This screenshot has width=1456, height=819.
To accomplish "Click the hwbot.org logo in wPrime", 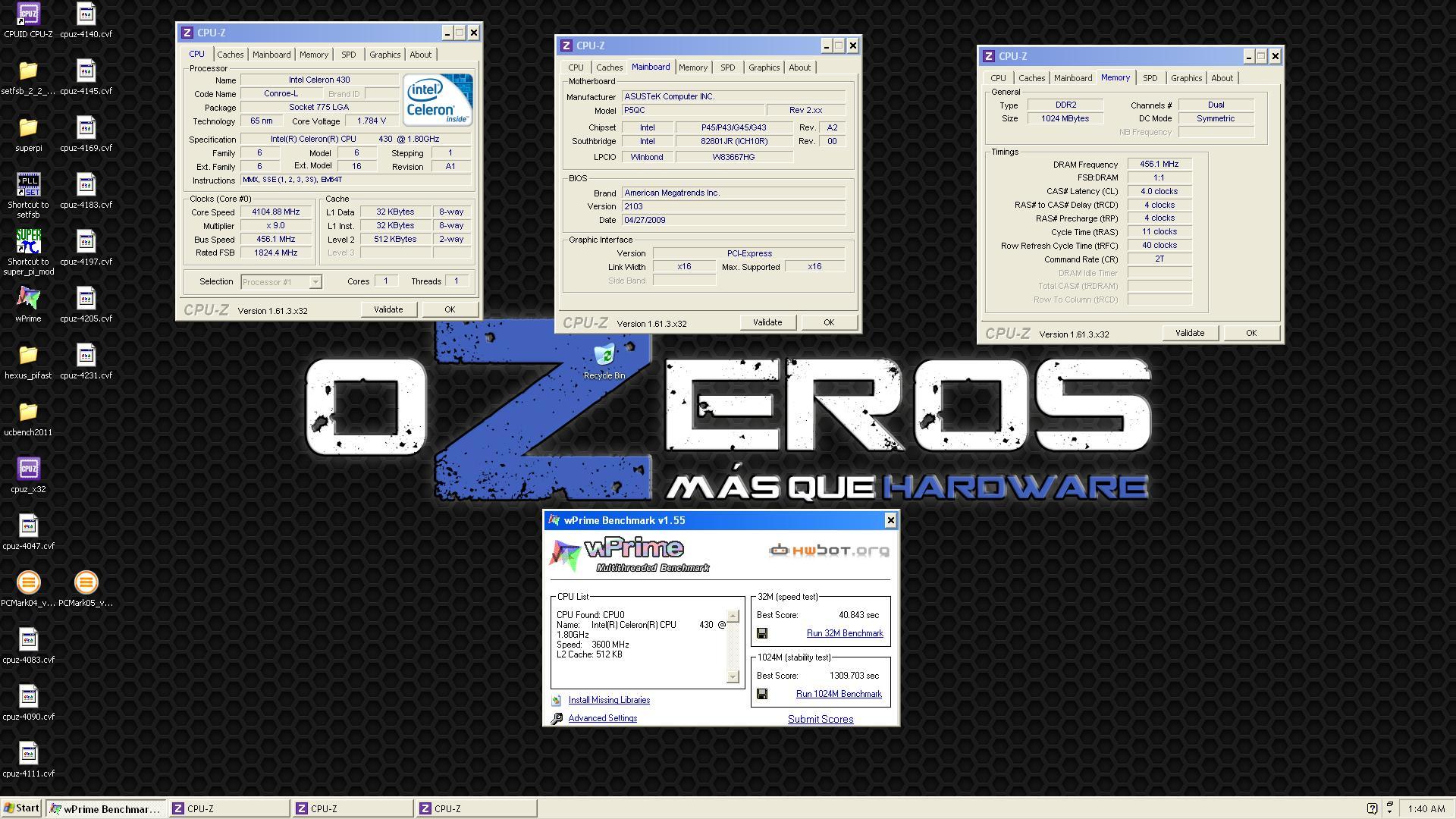I will (829, 551).
